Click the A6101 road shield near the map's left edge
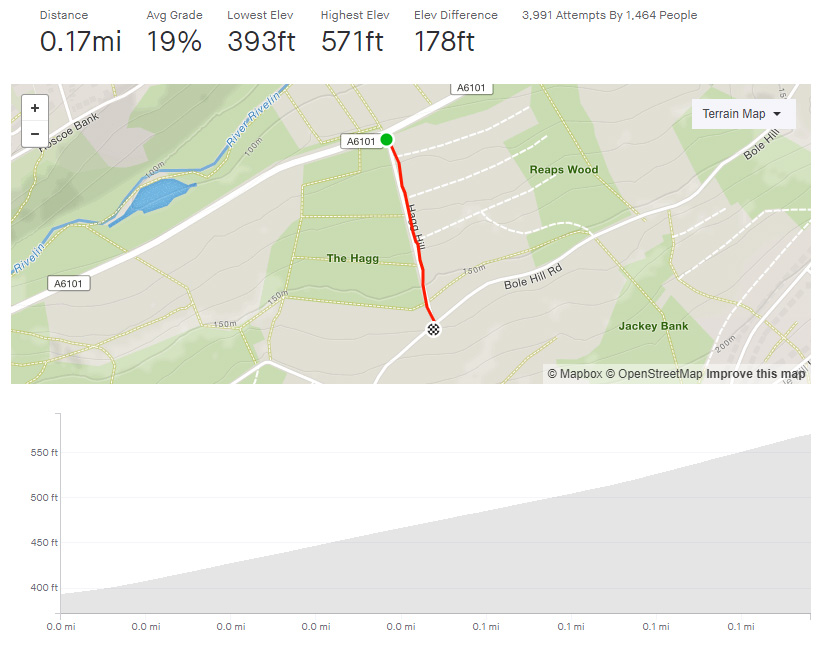This screenshot has height=652, width=830. [x=69, y=284]
